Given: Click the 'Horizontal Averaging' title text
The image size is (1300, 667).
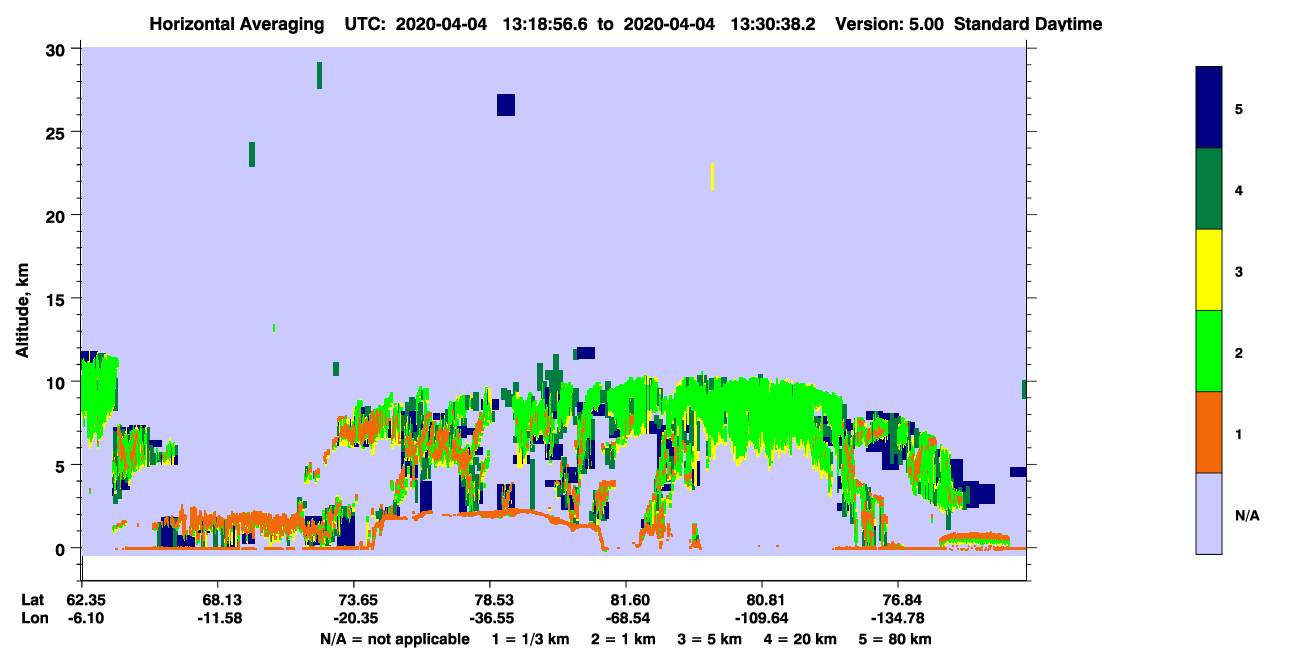Looking at the screenshot, I should click(x=238, y=24).
